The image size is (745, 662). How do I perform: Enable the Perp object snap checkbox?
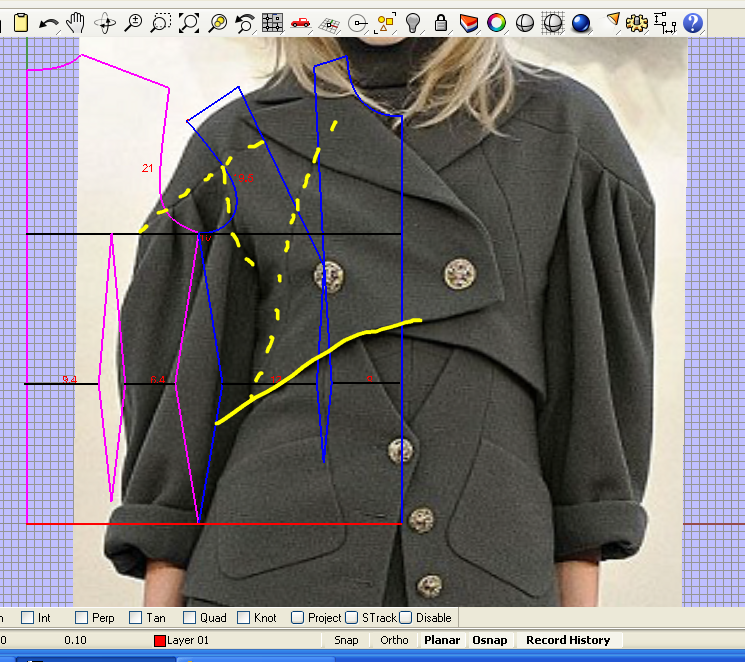(81, 617)
